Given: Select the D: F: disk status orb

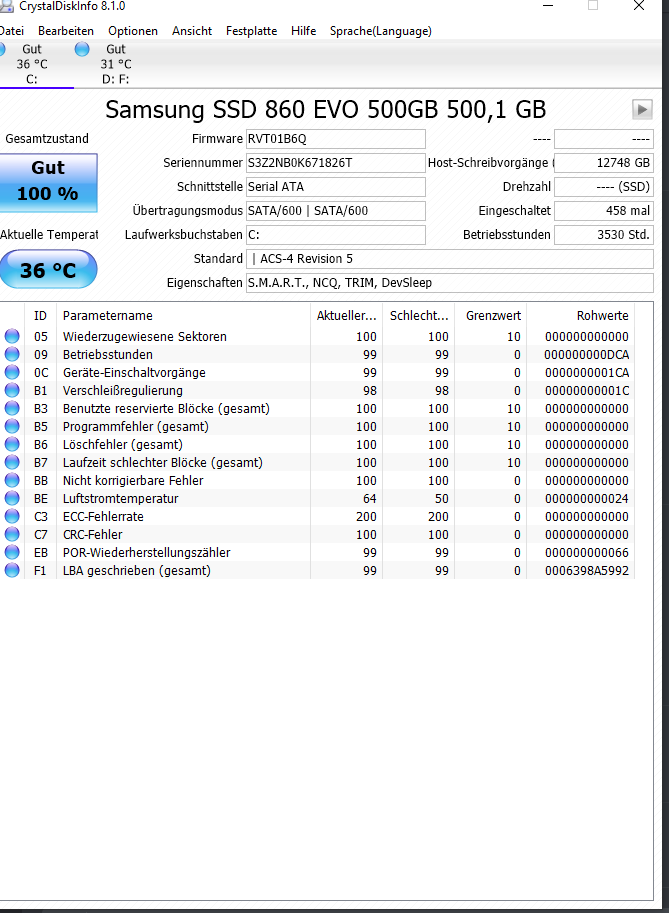Looking at the screenshot, I should [x=82, y=49].
